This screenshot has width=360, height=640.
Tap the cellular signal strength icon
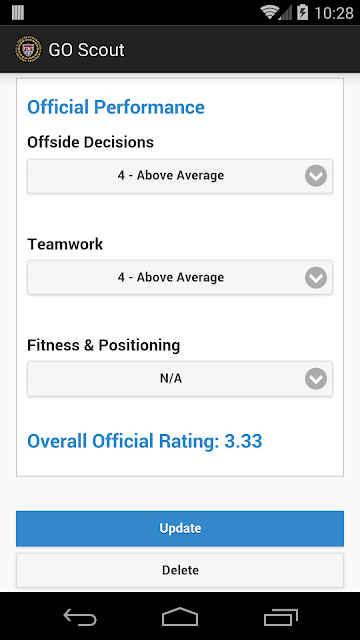coord(285,13)
